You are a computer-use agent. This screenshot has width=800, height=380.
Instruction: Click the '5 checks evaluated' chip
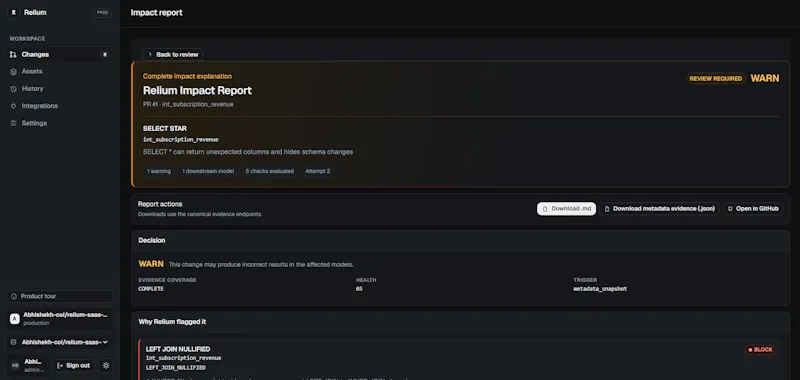(269, 171)
